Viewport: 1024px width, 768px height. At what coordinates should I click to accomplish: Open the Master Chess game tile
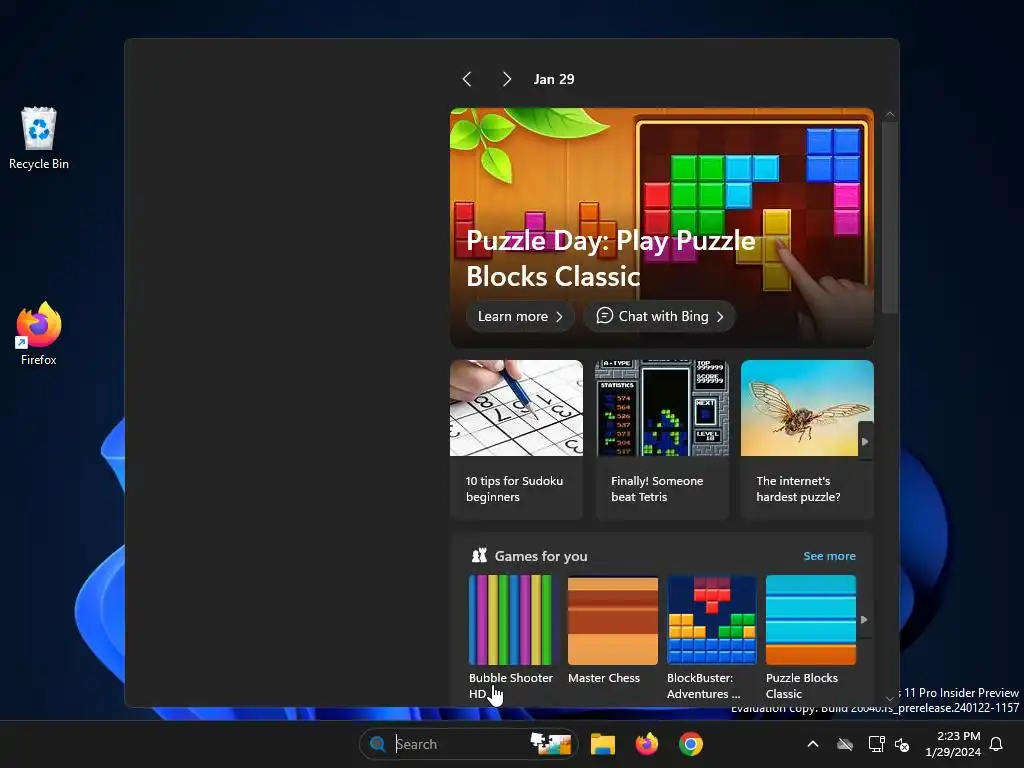(x=613, y=620)
